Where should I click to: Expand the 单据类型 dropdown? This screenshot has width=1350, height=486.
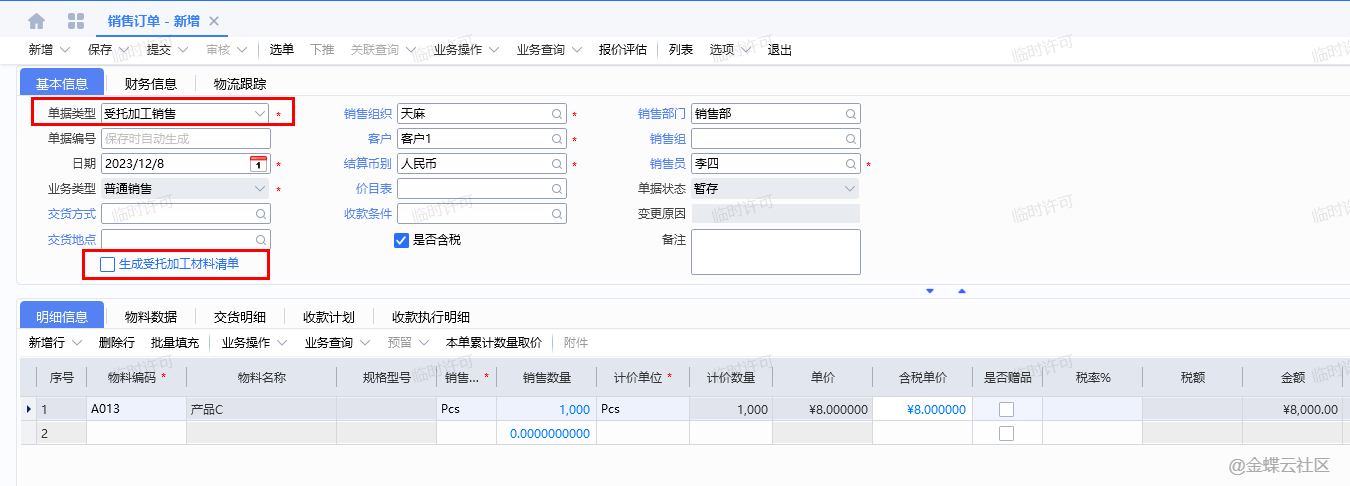(260, 114)
